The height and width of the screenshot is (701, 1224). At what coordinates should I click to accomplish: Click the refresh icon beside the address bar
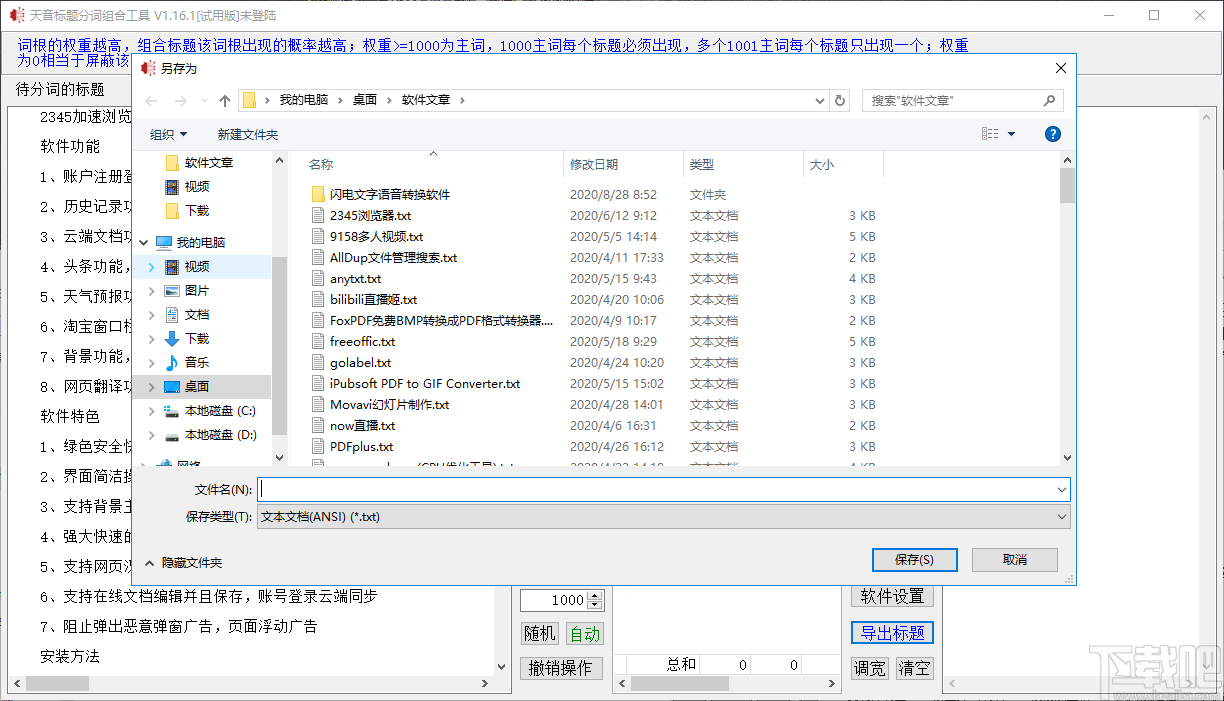point(841,99)
